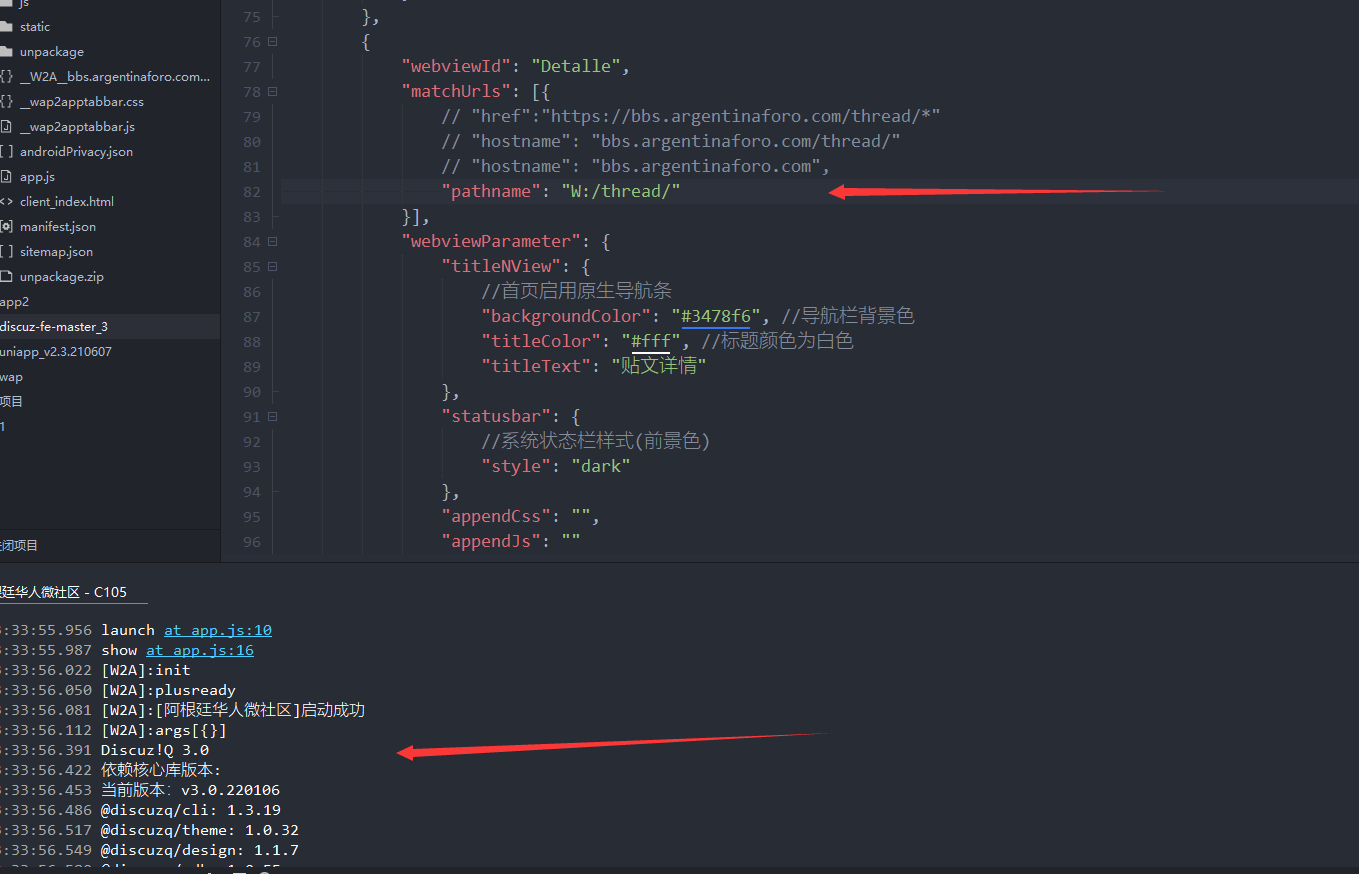Click the static folder icon
This screenshot has height=874, width=1359.
(x=6, y=27)
